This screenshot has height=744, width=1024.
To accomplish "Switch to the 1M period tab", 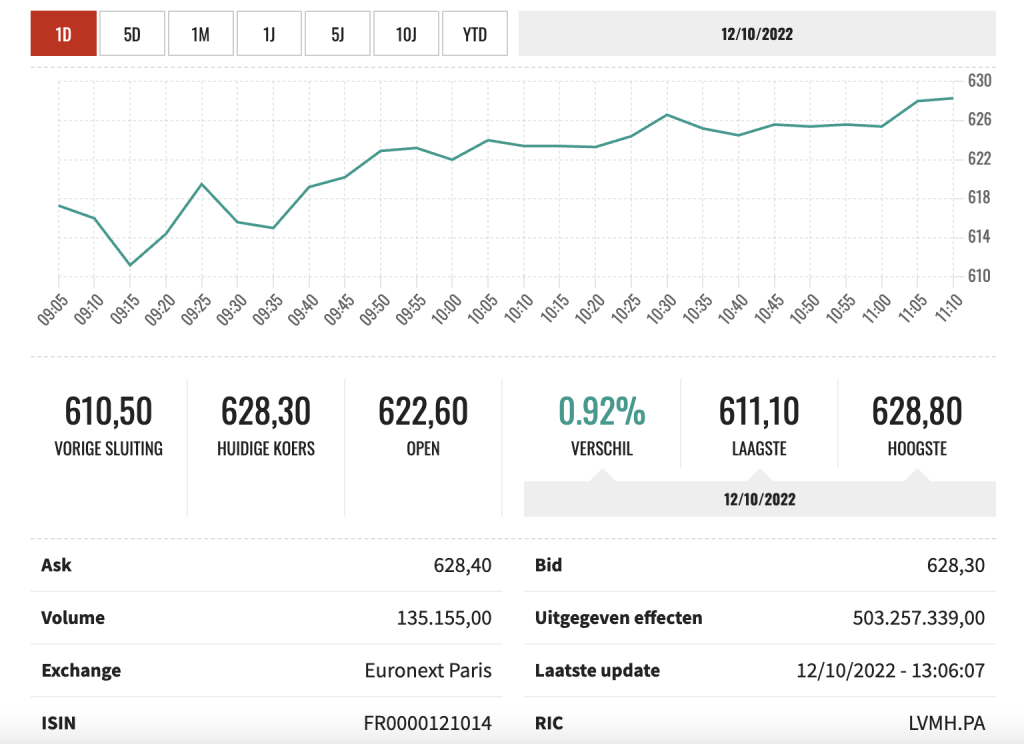I will [200, 34].
